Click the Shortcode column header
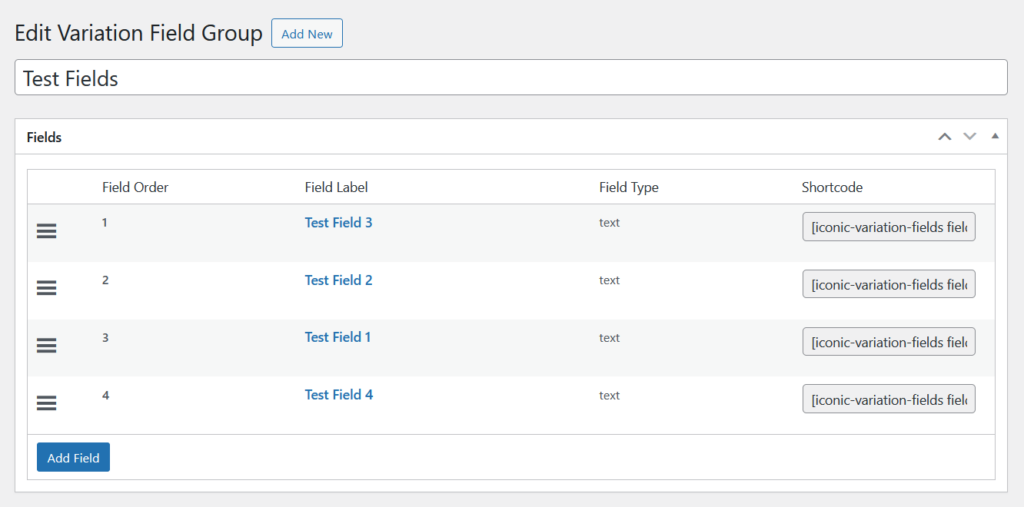1024x507 pixels. click(x=832, y=188)
